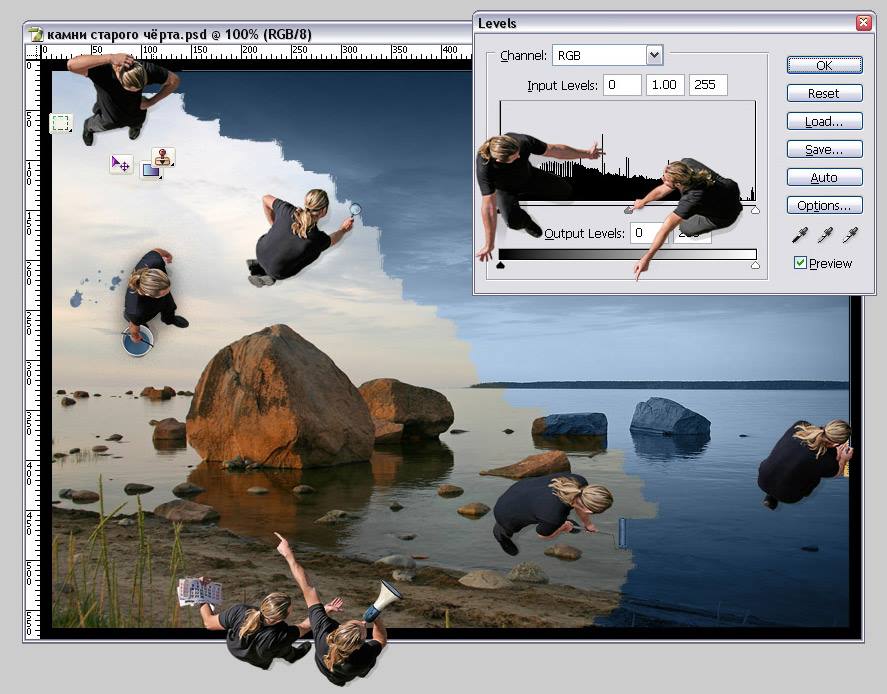Click the Load... button
Image resolution: width=887 pixels, height=694 pixels.
823,121
